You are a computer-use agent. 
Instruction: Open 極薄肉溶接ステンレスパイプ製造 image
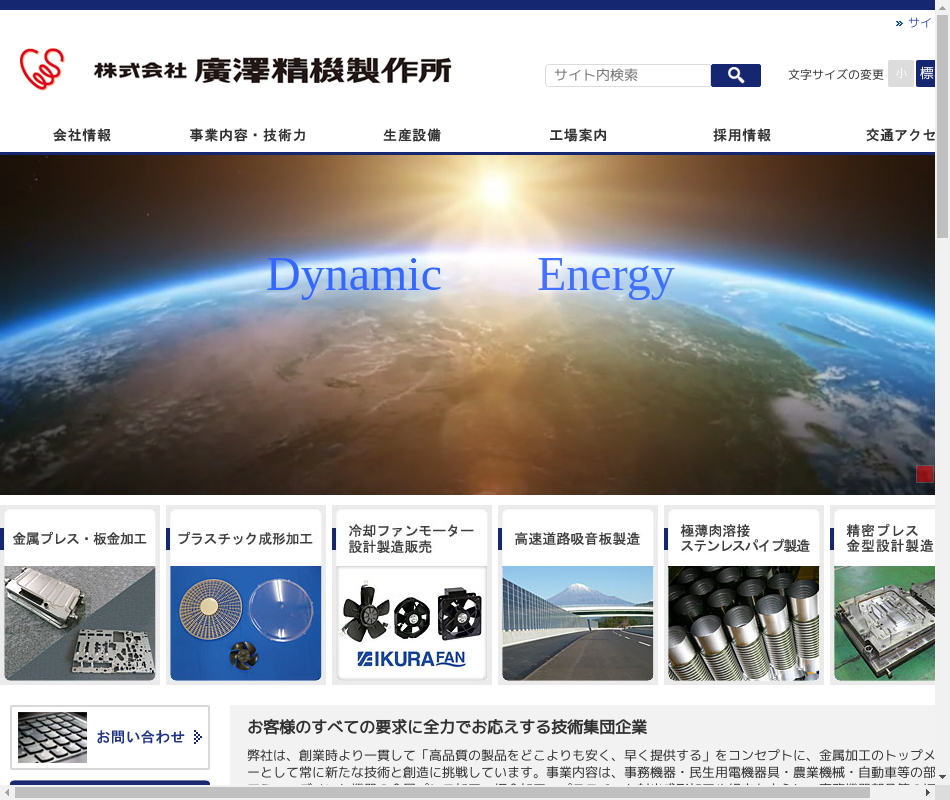(743, 622)
